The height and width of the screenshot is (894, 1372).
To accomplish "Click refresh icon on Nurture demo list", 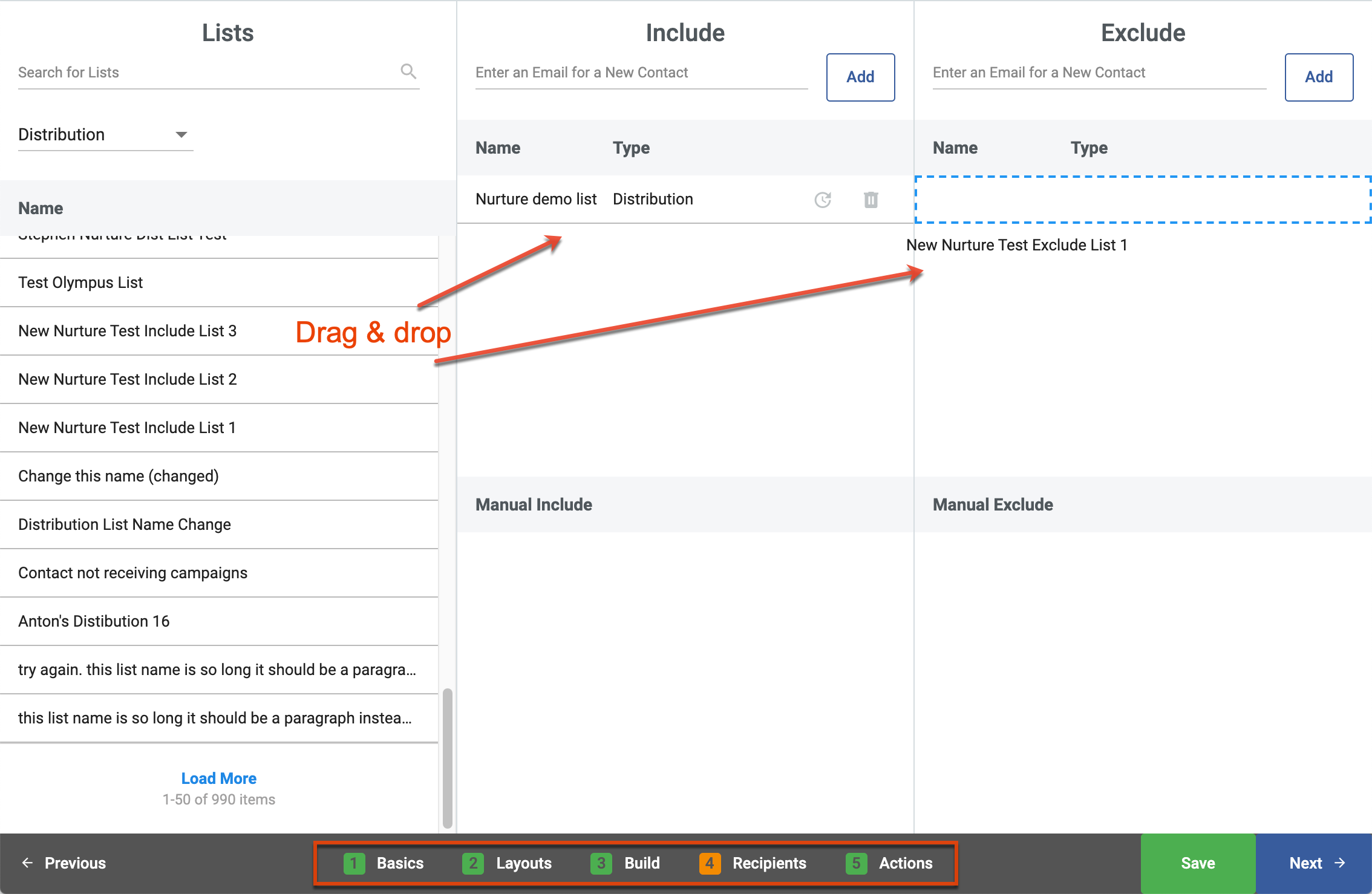I will (x=823, y=200).
